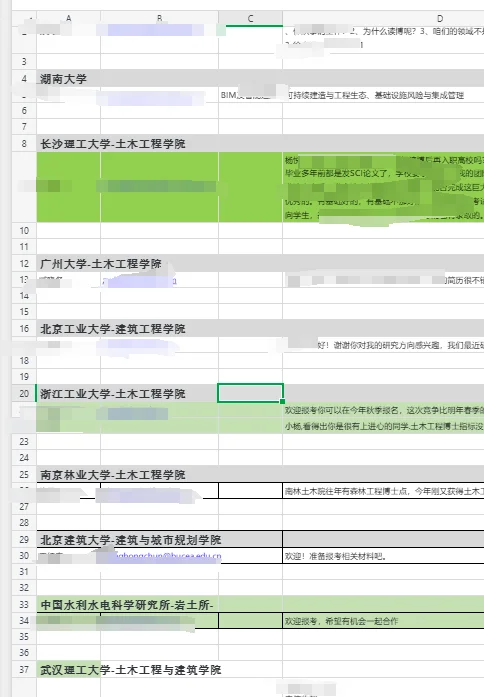The image size is (484, 697).
Task: Select row 8 header
Action: click(x=24, y=143)
